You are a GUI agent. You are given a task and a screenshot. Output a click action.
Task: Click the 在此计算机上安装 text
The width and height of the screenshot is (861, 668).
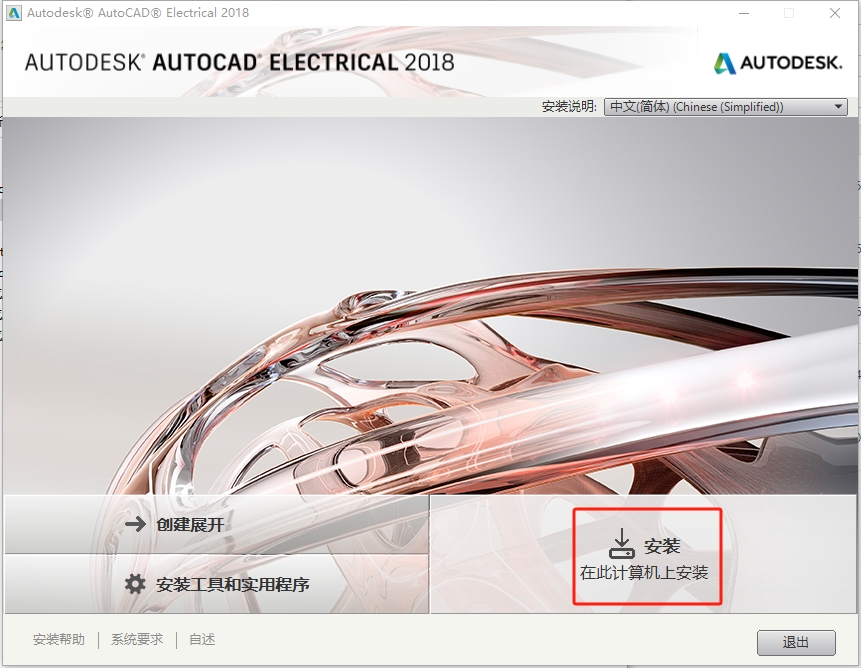[x=644, y=573]
